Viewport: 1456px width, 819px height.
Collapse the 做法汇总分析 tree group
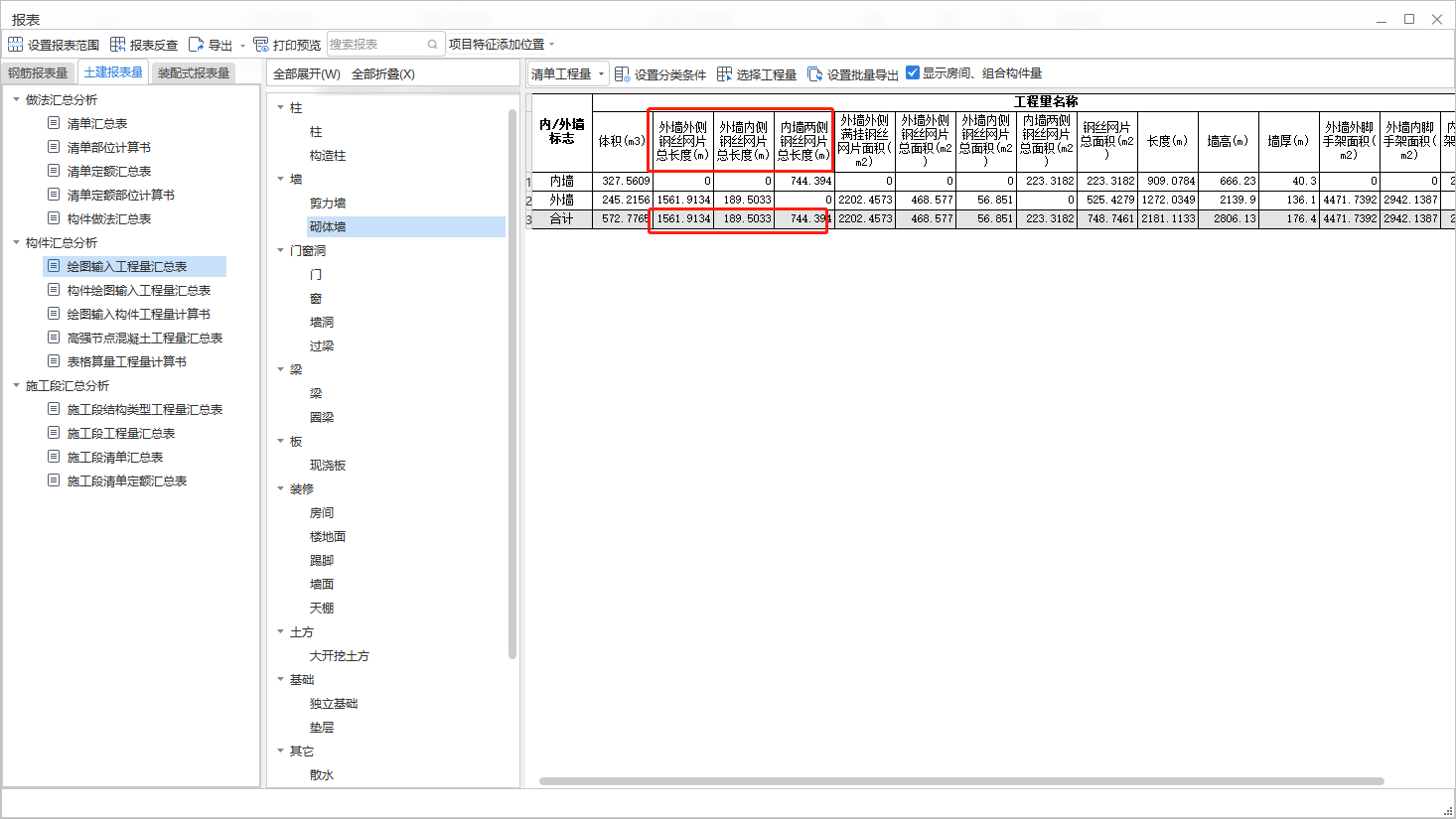pos(16,99)
